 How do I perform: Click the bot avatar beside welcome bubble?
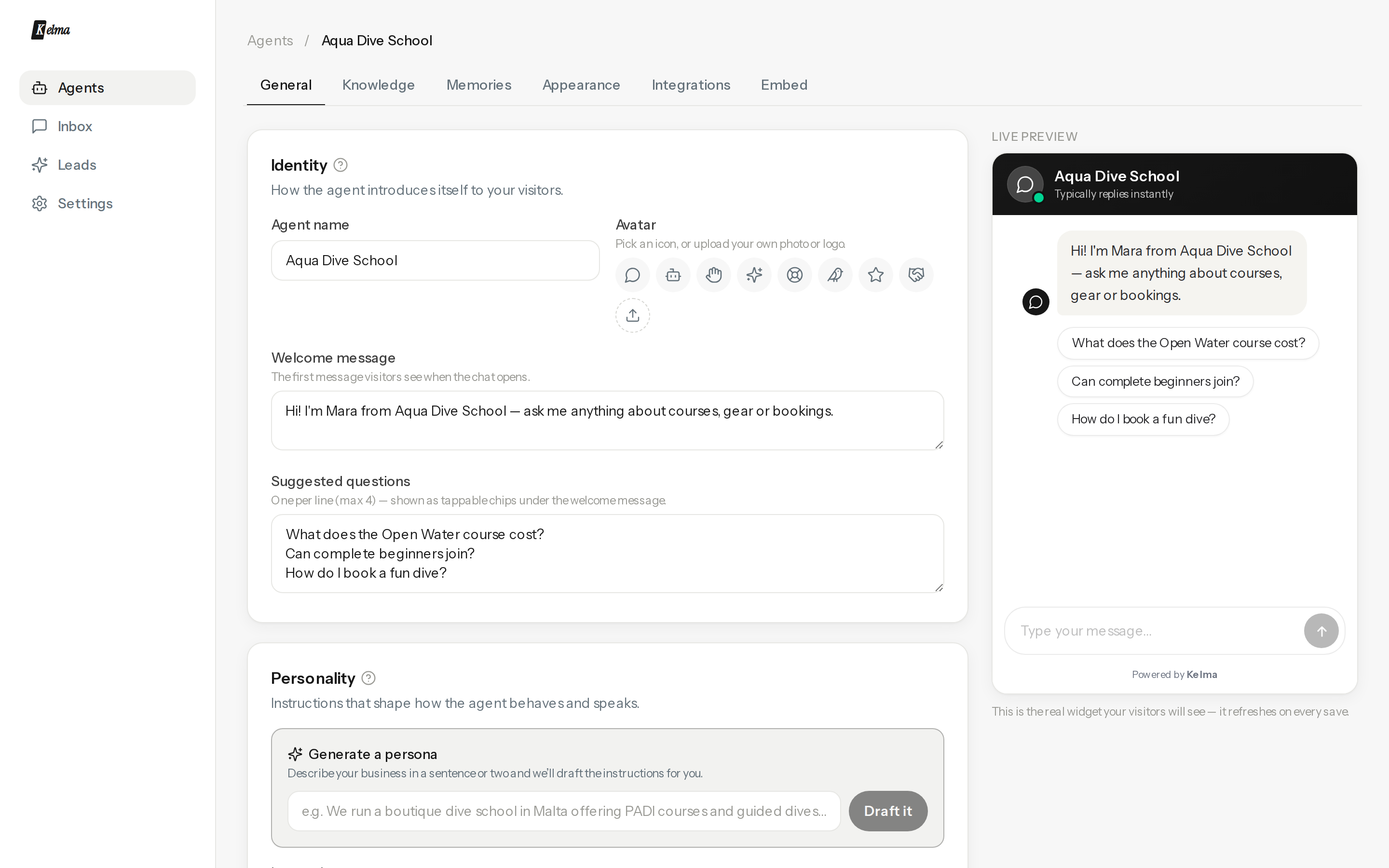pyautogui.click(x=1035, y=302)
